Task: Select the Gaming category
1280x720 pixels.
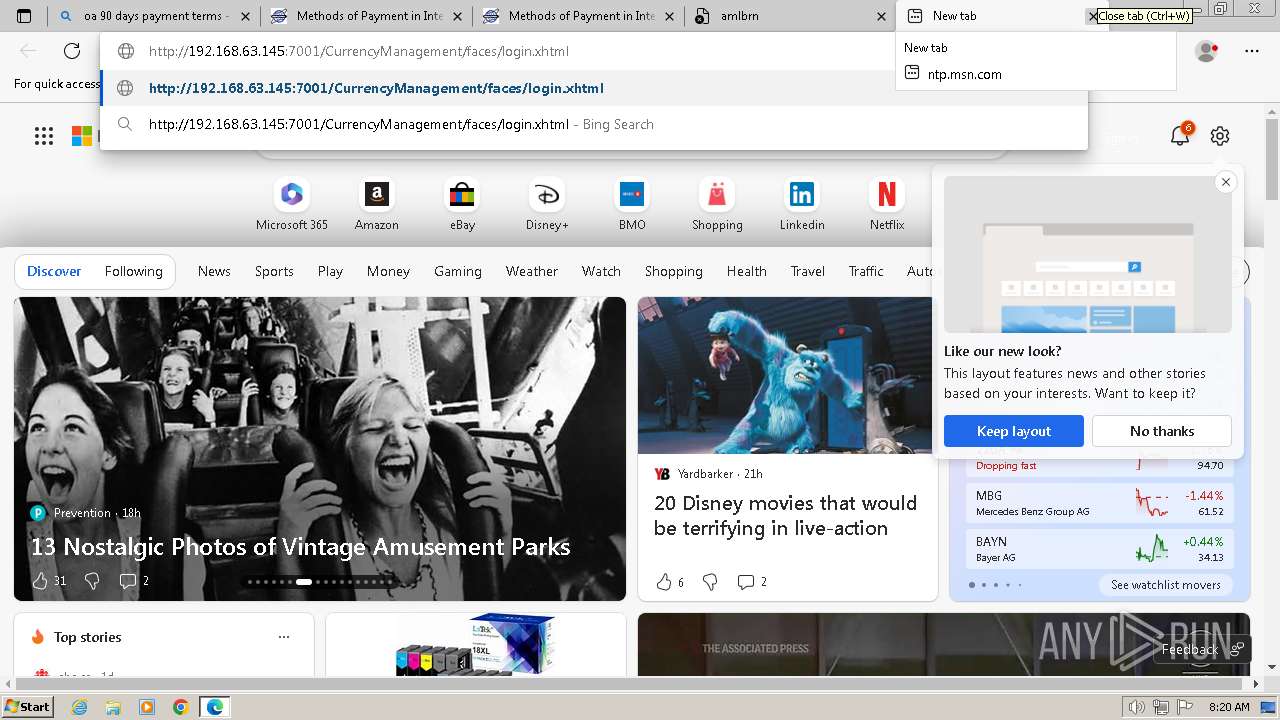Action: pyautogui.click(x=458, y=271)
